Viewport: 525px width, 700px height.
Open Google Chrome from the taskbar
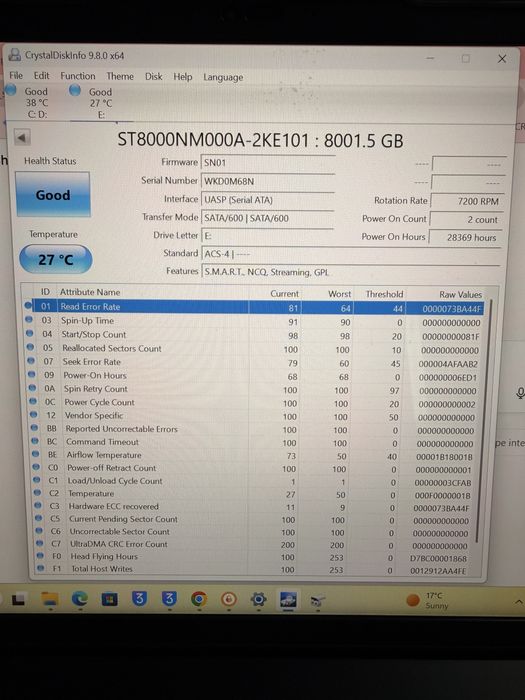pos(199,599)
